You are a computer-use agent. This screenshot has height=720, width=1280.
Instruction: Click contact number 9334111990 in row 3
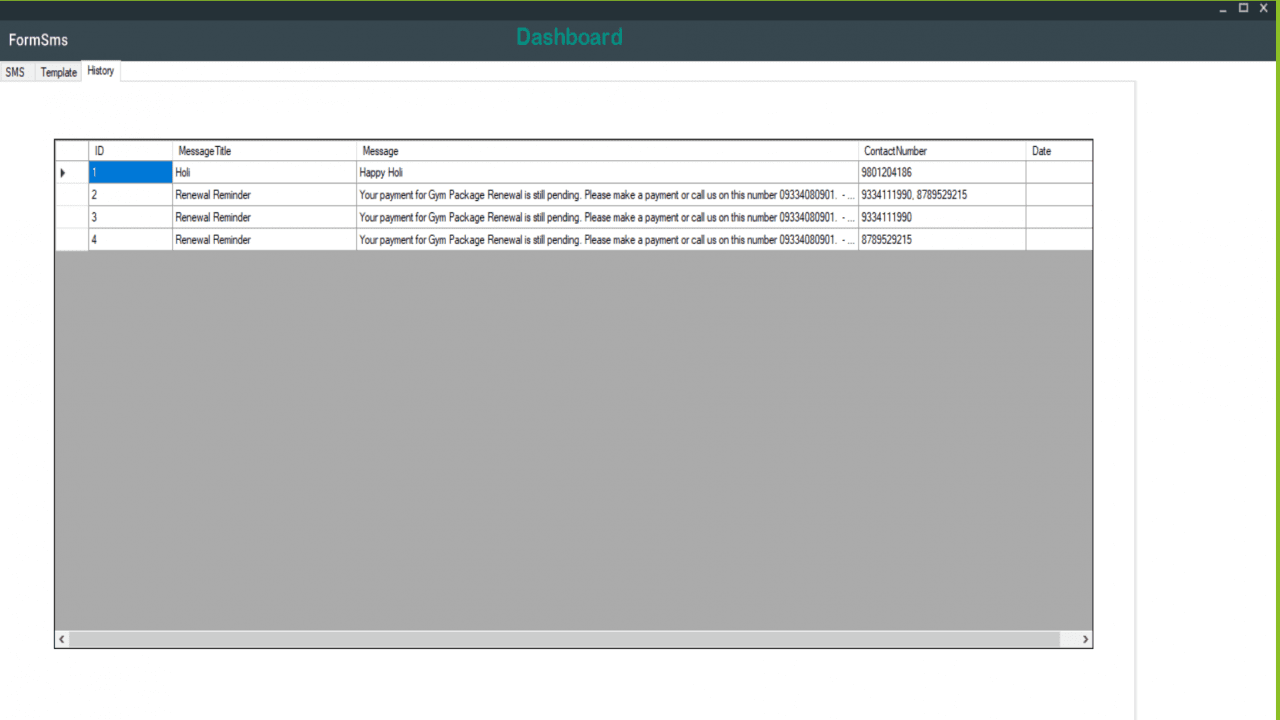coord(942,217)
